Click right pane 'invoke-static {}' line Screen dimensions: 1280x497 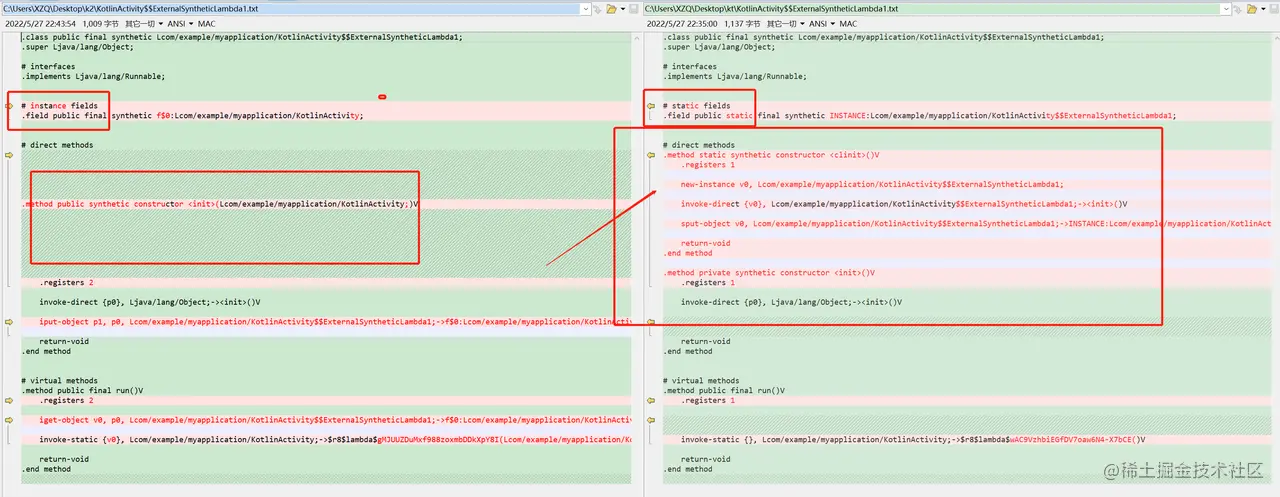913,439
